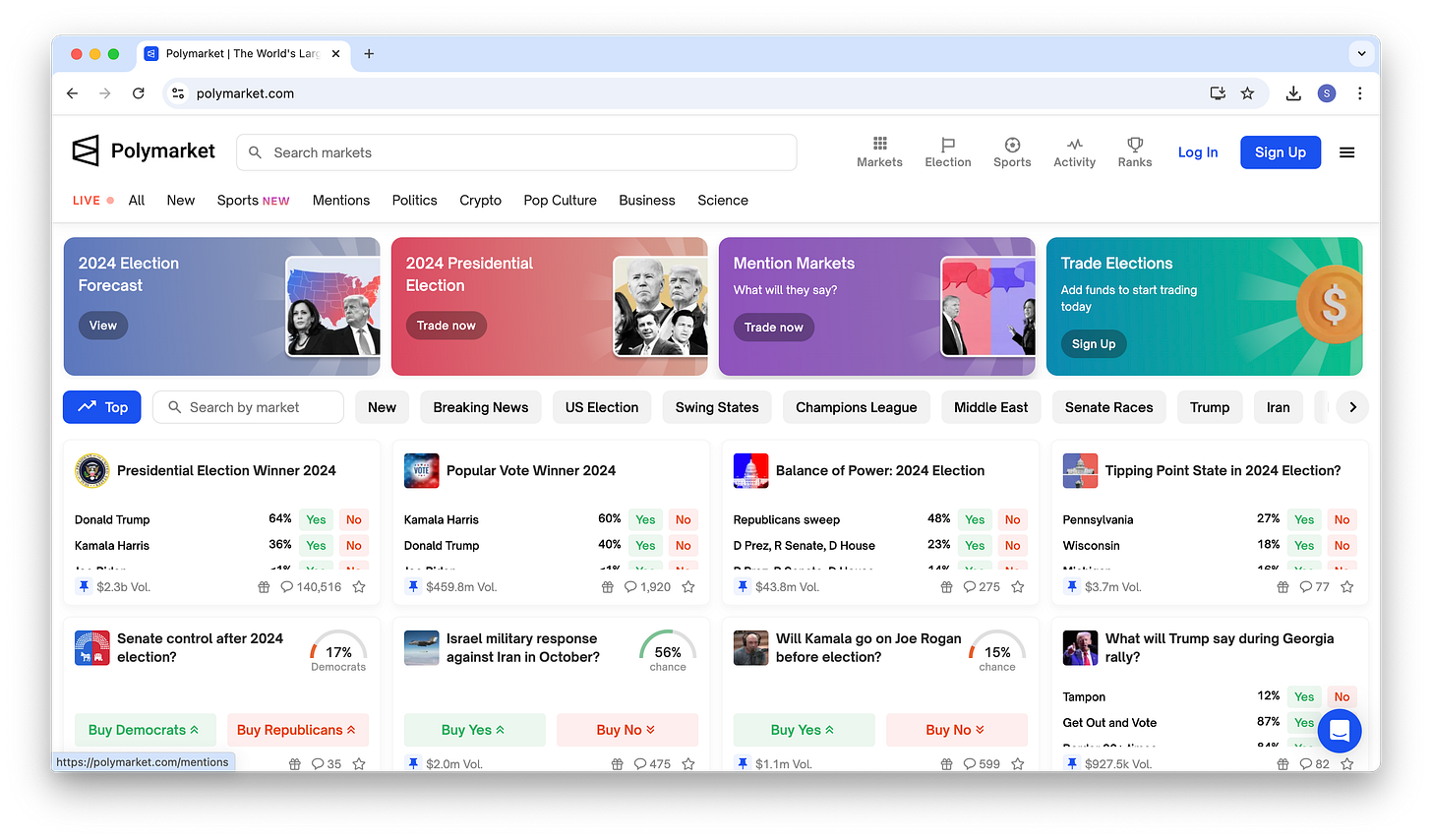Image resolution: width=1432 pixels, height=840 pixels.
Task: Open the Pop Culture category tab
Action: (560, 200)
